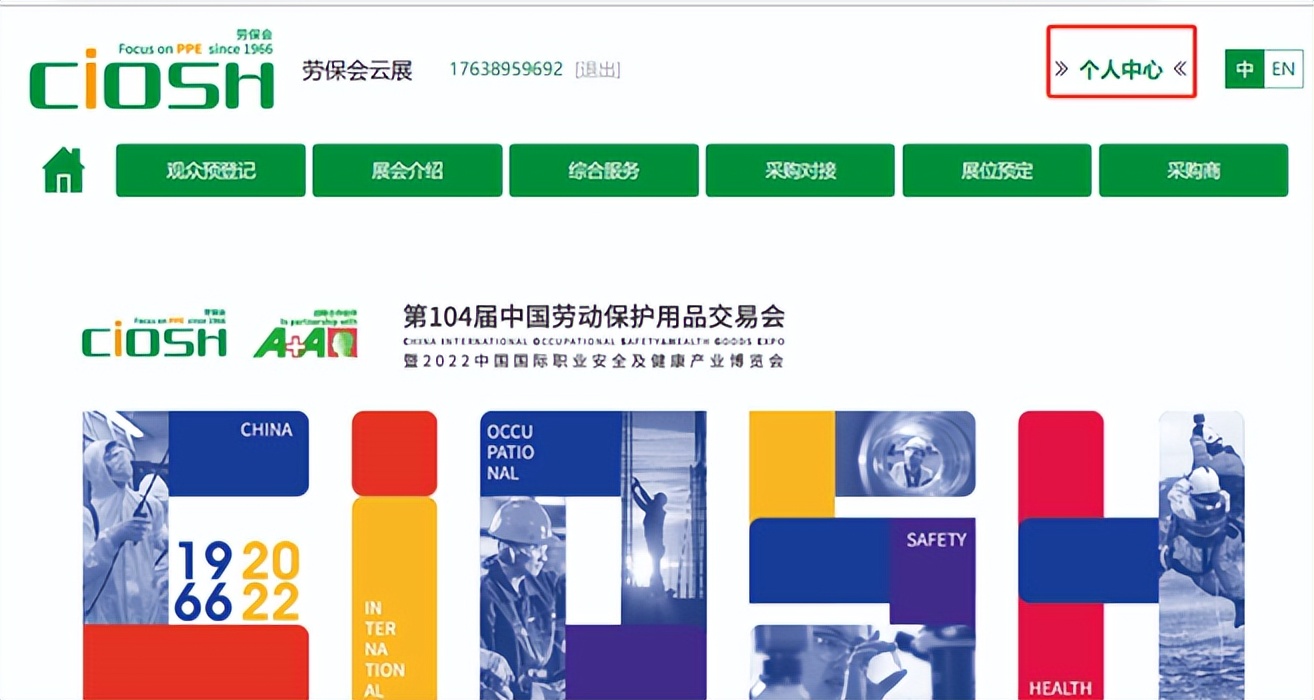The height and width of the screenshot is (700, 1314).
Task: Click the yellow INTERNATIONAL tile
Action: pyautogui.click(x=394, y=599)
